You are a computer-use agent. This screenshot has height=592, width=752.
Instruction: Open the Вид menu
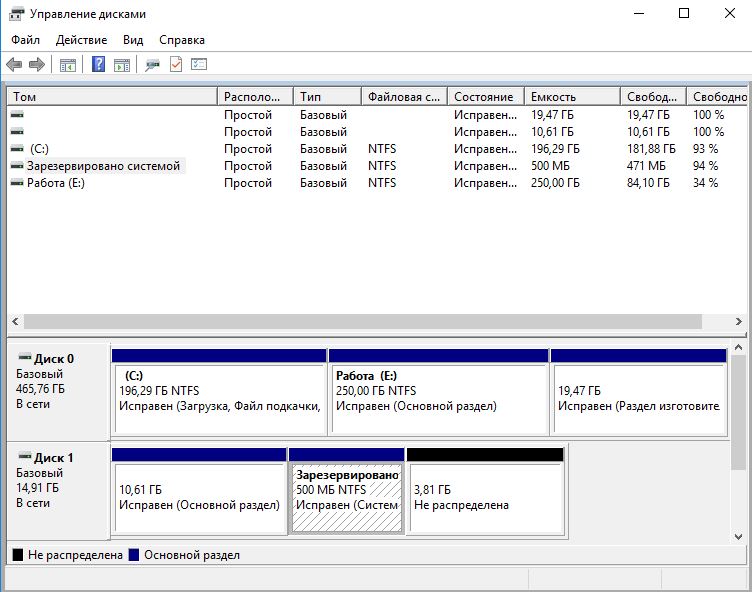coord(133,40)
